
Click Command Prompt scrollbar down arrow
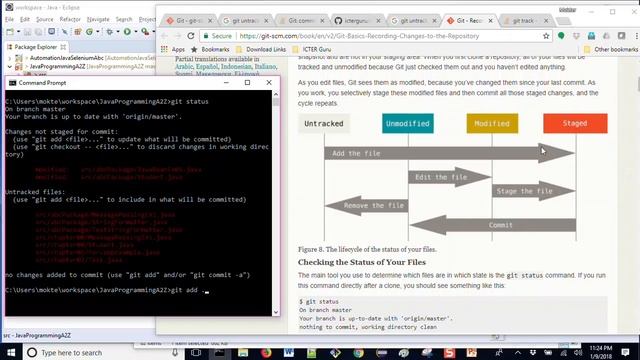click(x=276, y=312)
